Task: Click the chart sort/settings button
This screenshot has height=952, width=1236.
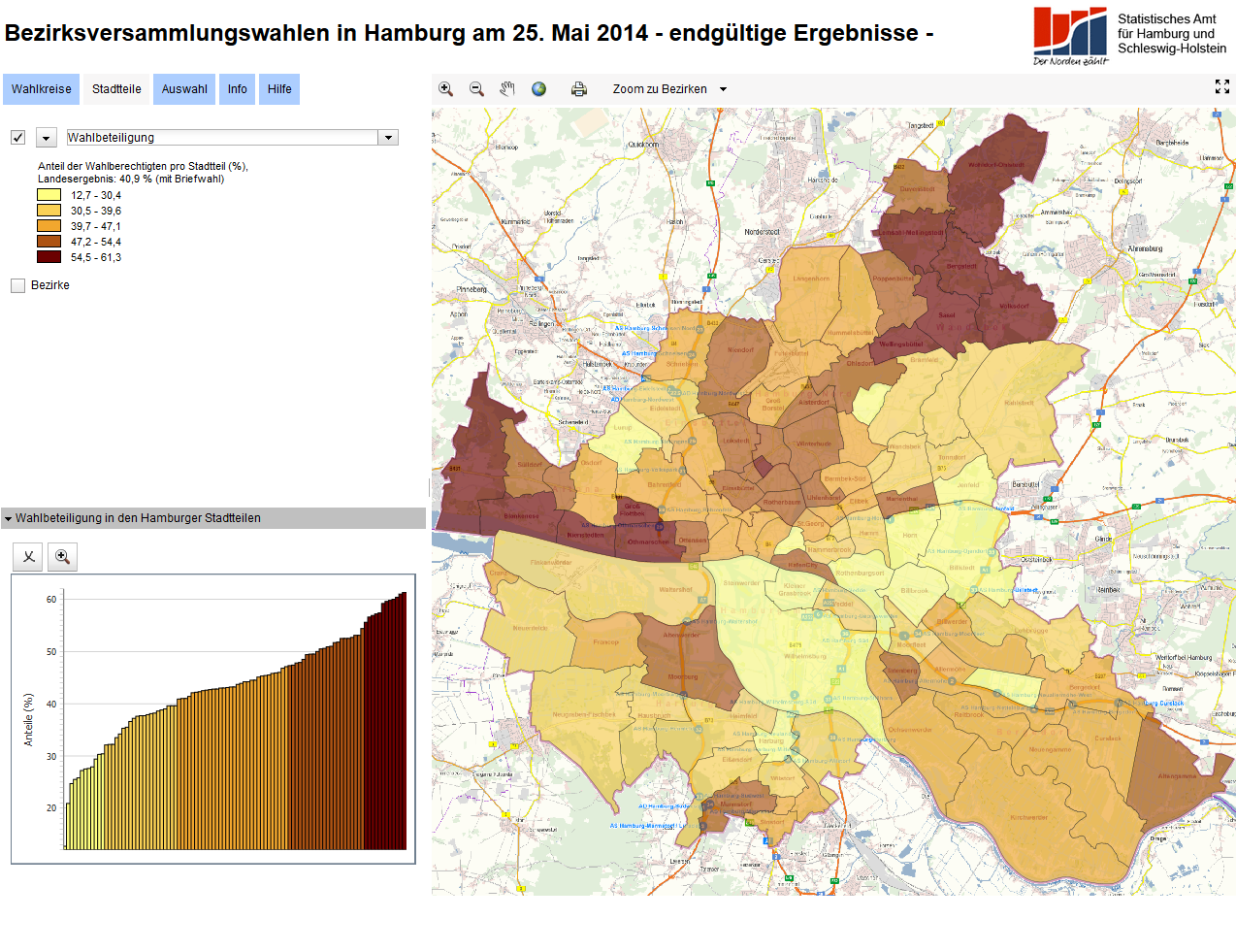Action: [29, 557]
